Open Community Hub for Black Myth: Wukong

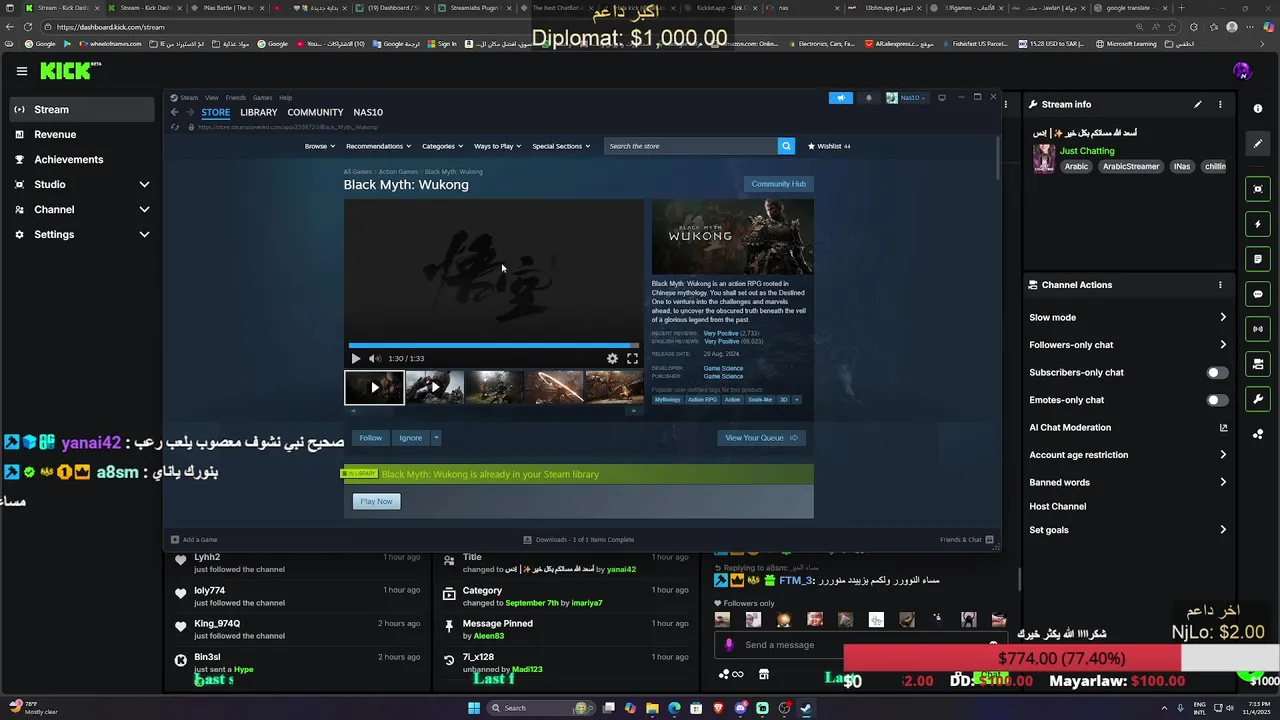[778, 184]
